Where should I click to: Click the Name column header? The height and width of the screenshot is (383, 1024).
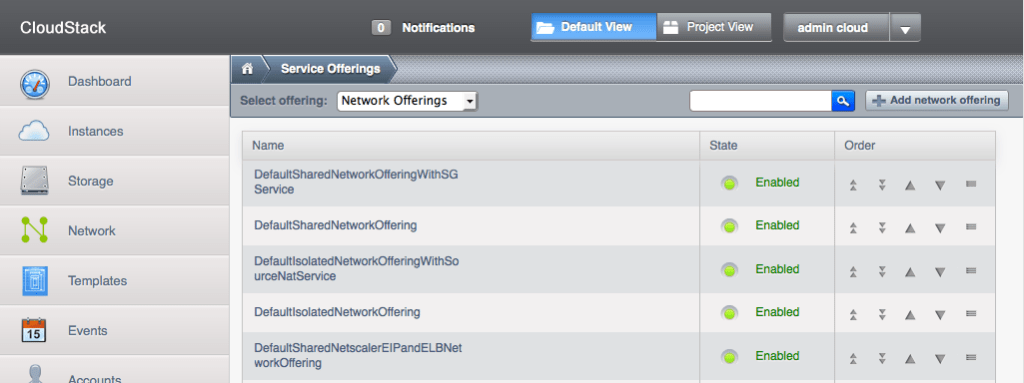click(471, 146)
